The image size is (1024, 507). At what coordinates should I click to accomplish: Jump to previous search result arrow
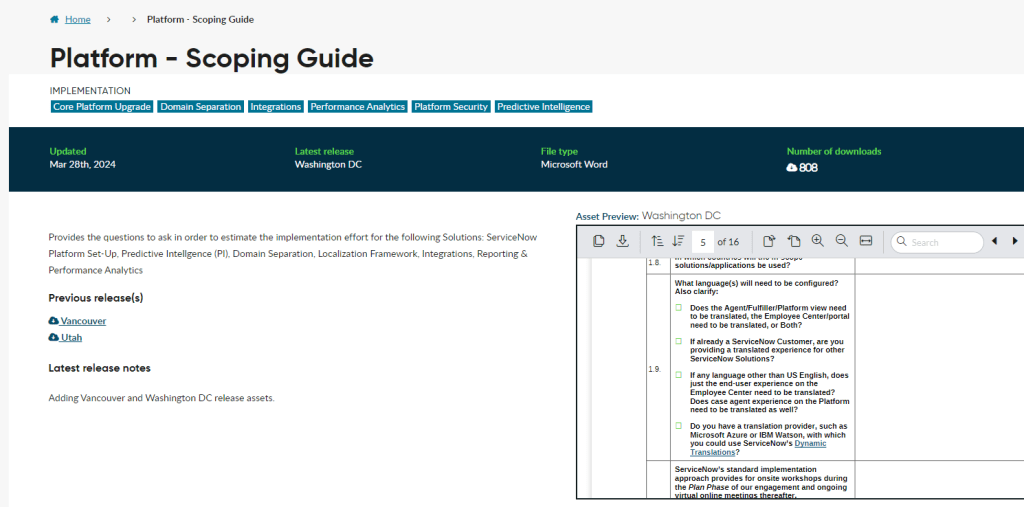994,241
